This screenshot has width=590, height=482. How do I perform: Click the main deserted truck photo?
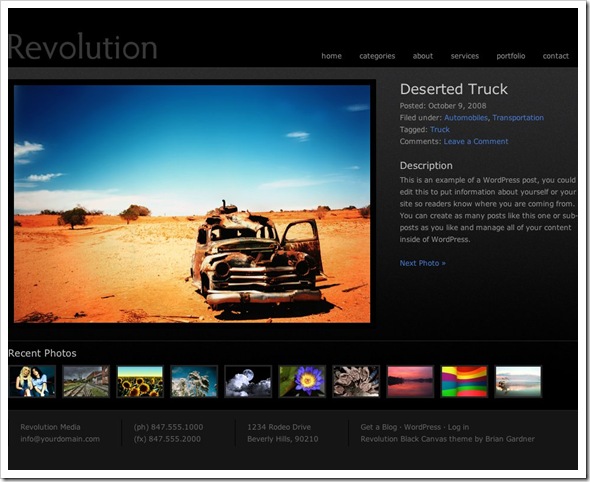point(192,204)
